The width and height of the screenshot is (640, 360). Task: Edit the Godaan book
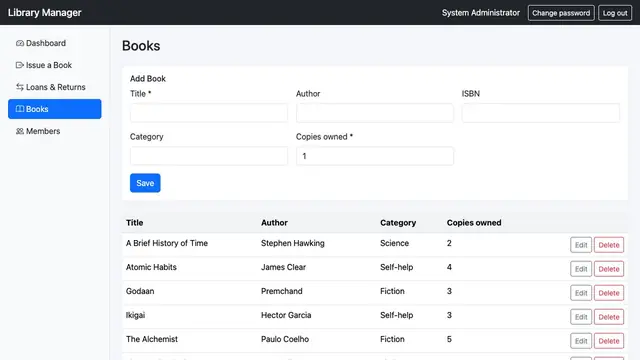(581, 293)
